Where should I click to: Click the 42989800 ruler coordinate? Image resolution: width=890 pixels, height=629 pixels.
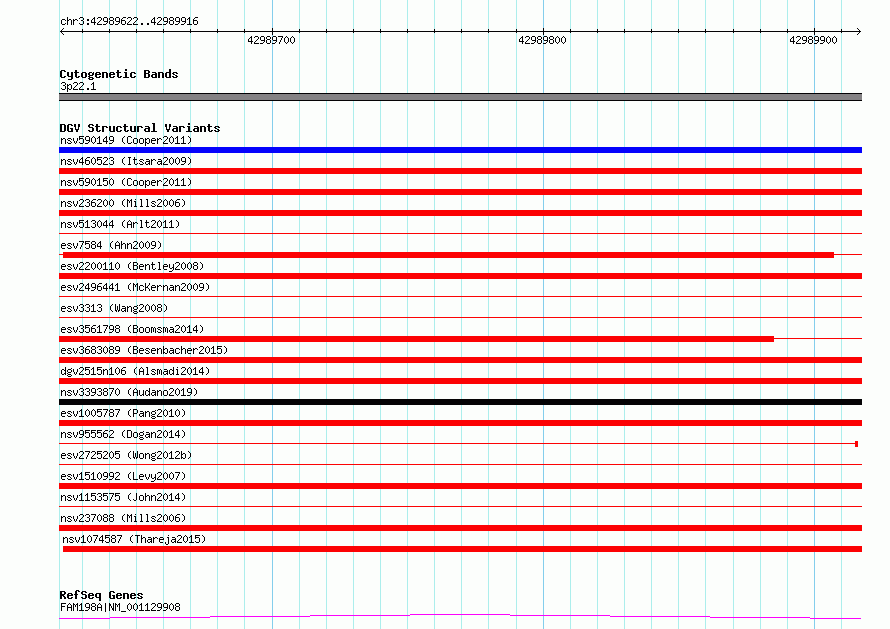point(542,40)
